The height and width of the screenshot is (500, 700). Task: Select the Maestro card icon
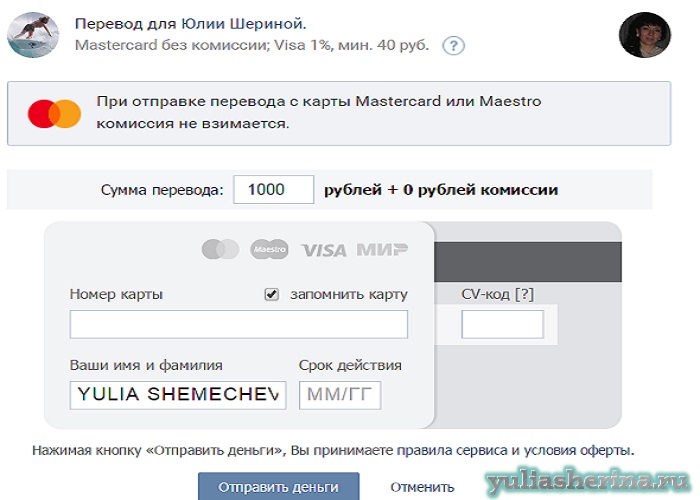click(x=269, y=249)
